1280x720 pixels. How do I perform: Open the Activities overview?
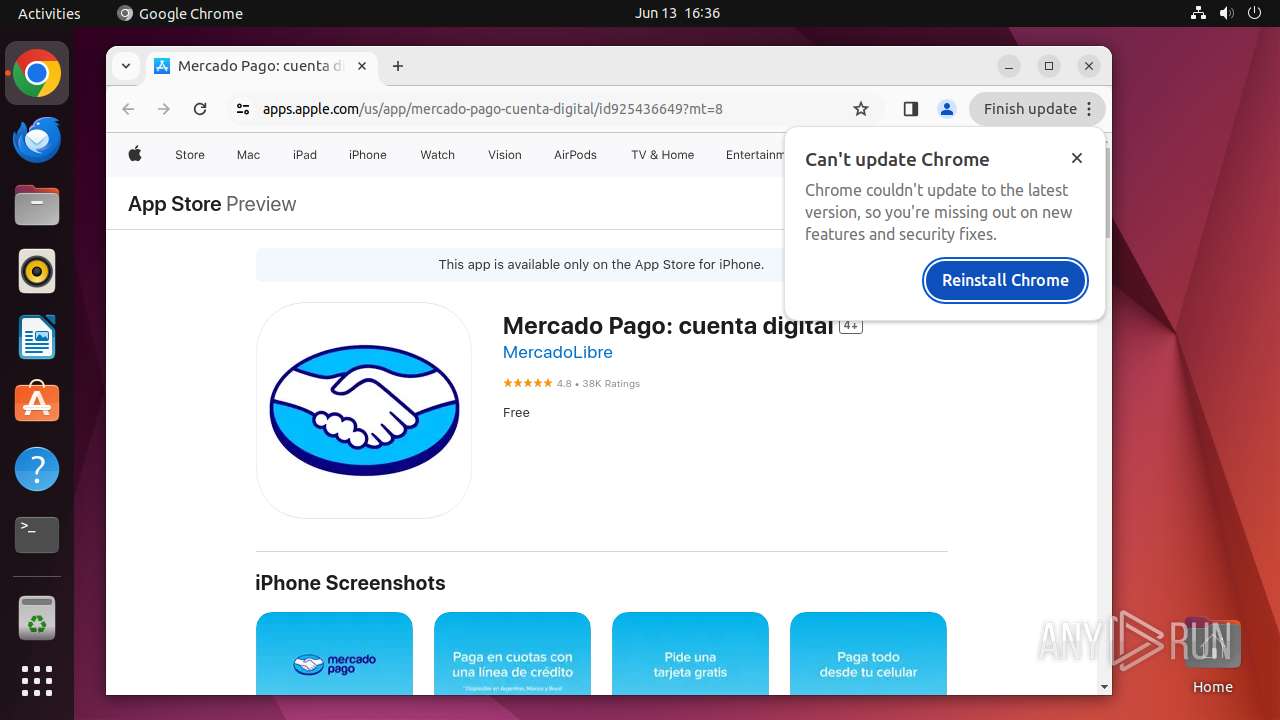click(49, 13)
